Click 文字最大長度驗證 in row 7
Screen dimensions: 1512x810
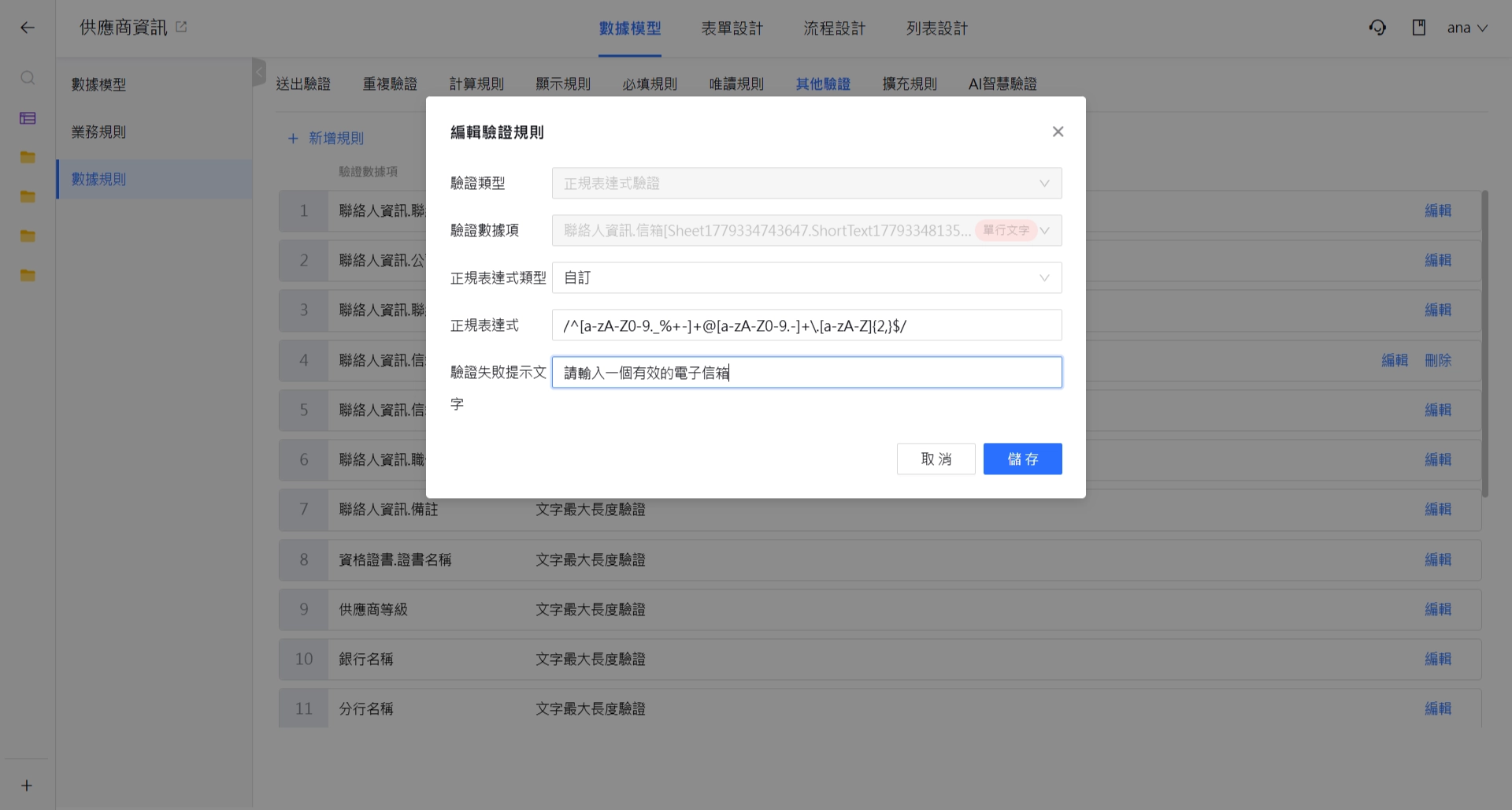(x=591, y=510)
